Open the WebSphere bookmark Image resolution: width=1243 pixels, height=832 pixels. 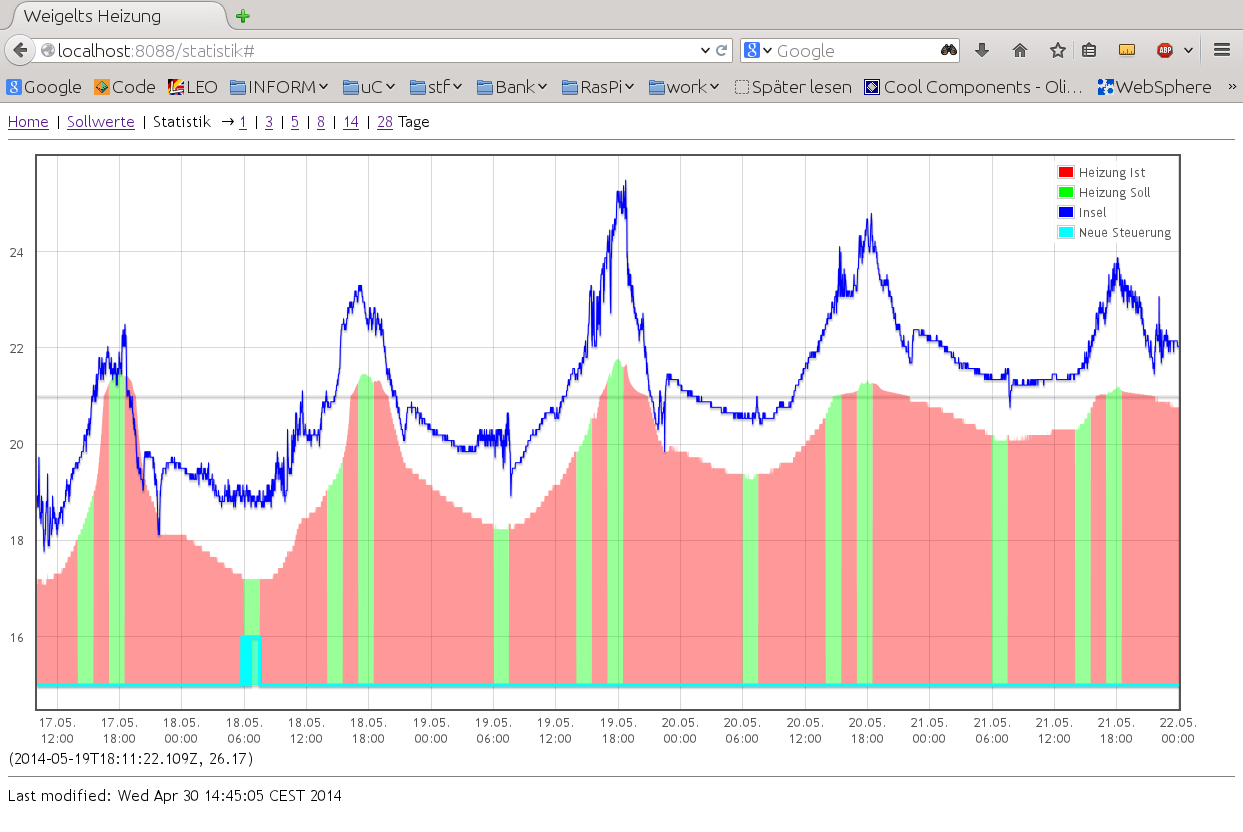1154,87
